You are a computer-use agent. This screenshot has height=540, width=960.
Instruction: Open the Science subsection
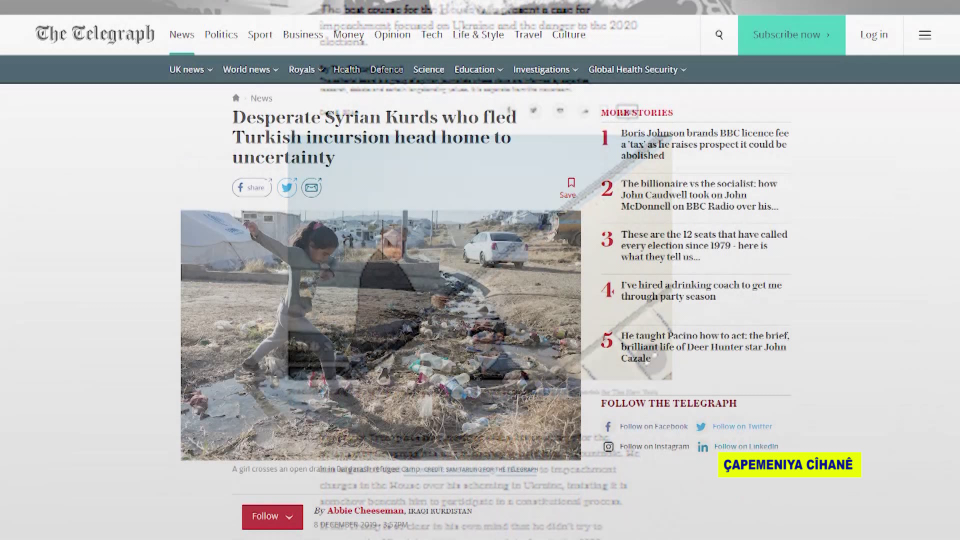pos(429,69)
